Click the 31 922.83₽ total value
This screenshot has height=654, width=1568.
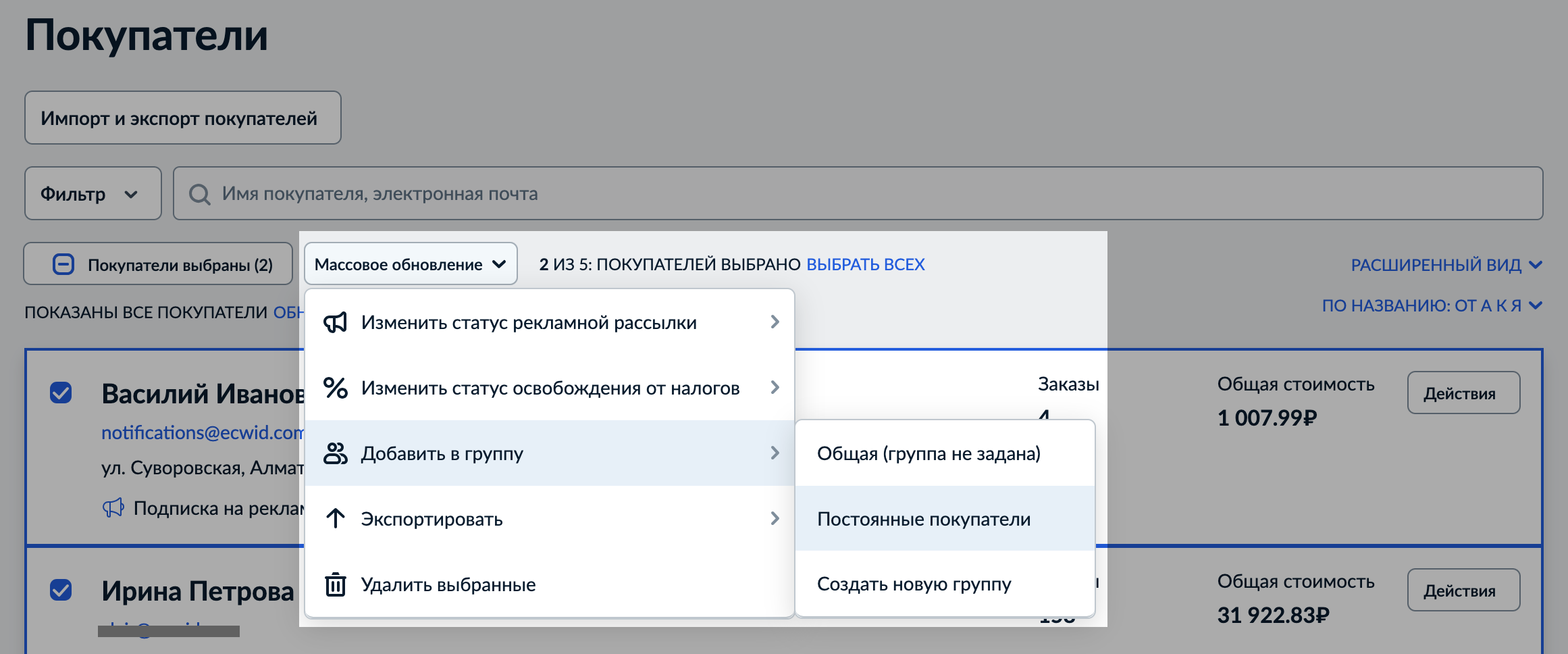click(x=1273, y=615)
